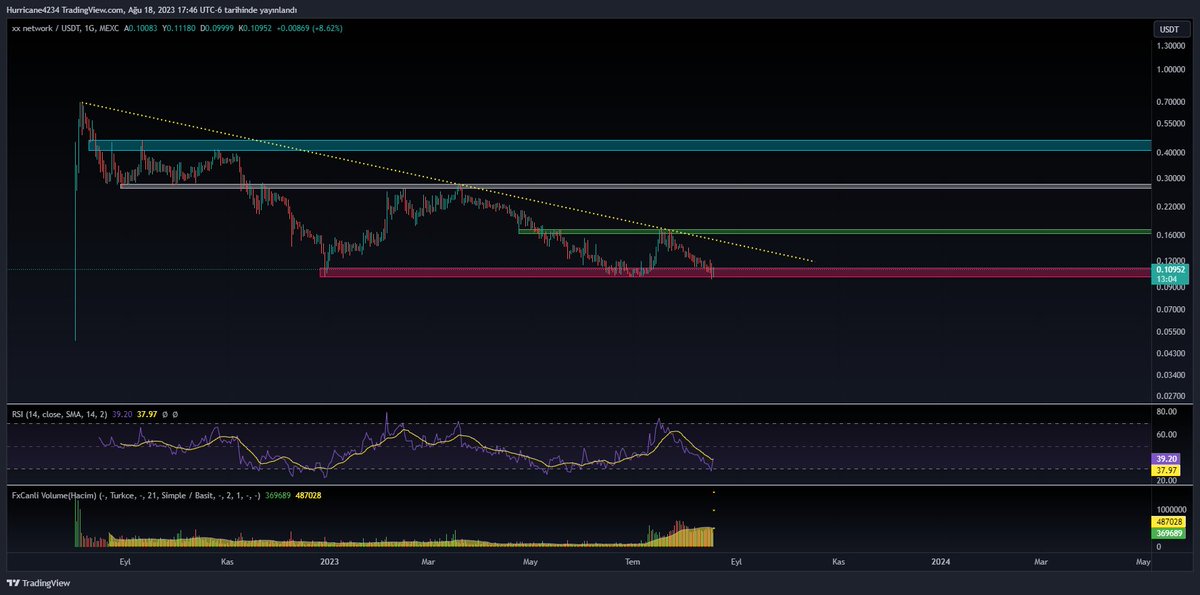Click the yellow price tag 0.10952
The height and width of the screenshot is (595, 1200).
tap(1169, 270)
